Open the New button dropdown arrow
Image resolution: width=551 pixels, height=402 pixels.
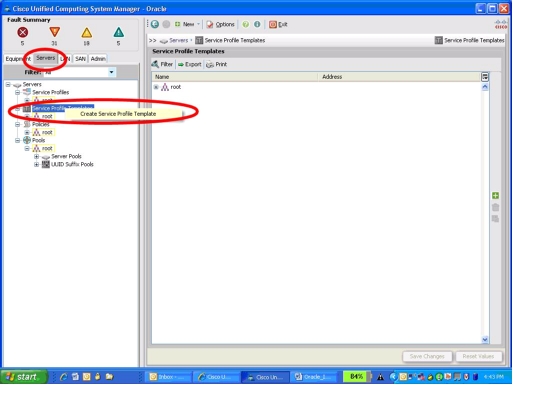tap(198, 24)
